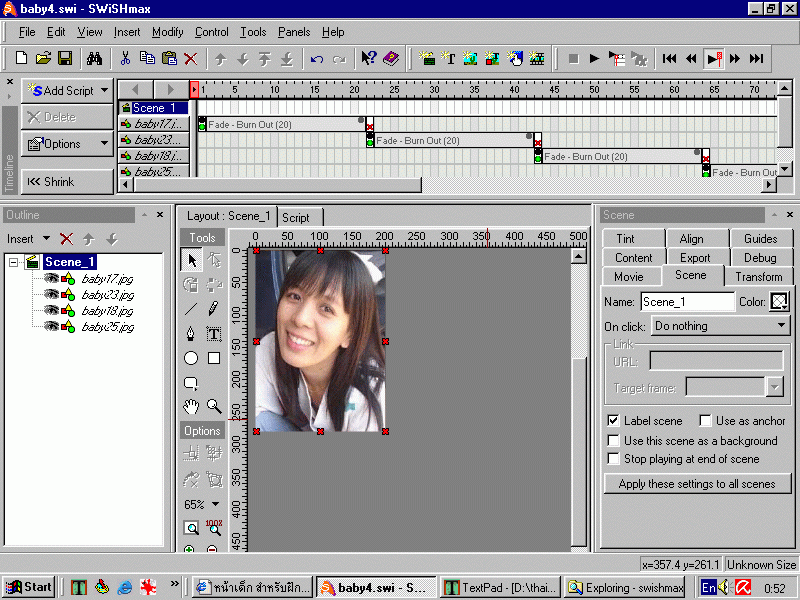Select the Pen (Bezier) tool

191,333
